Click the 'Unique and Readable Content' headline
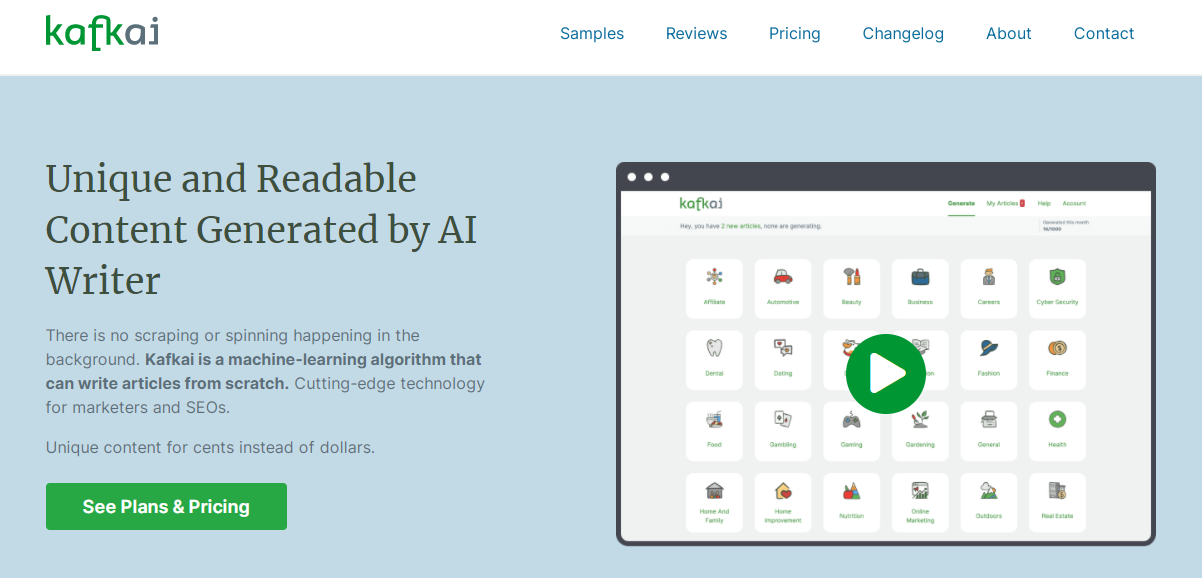This screenshot has width=1202, height=578. [x=261, y=229]
